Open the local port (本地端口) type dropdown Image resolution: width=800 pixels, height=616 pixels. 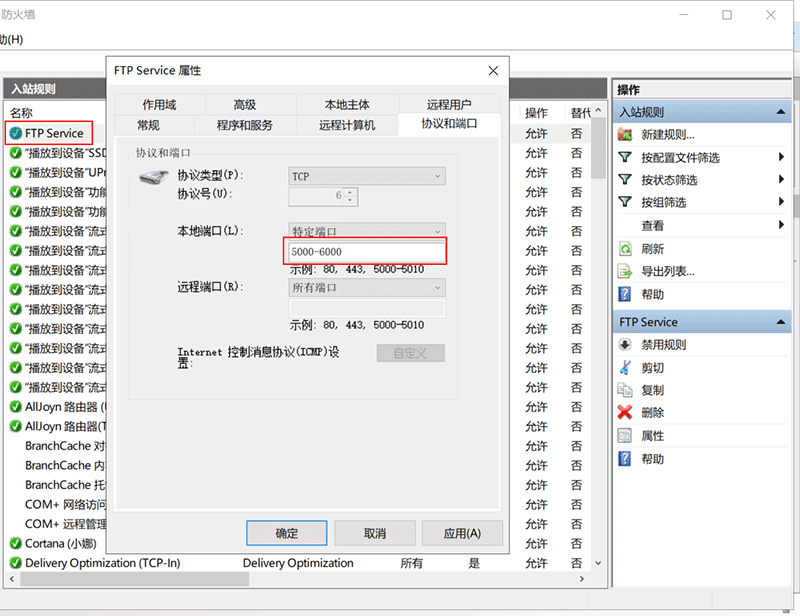pos(367,230)
